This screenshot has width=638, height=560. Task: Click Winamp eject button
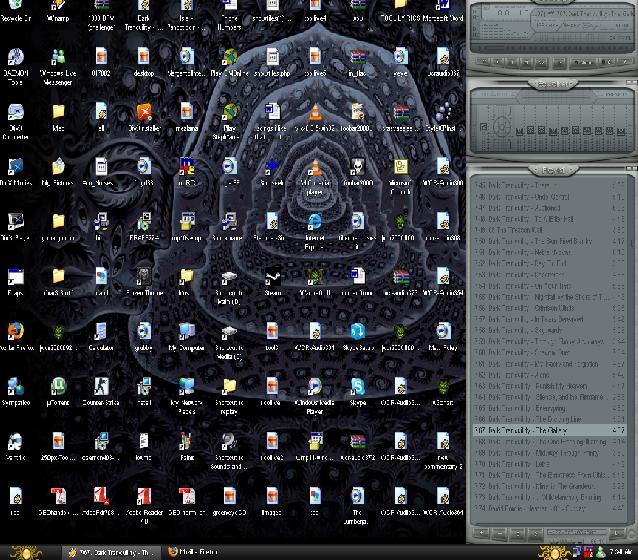point(560,62)
